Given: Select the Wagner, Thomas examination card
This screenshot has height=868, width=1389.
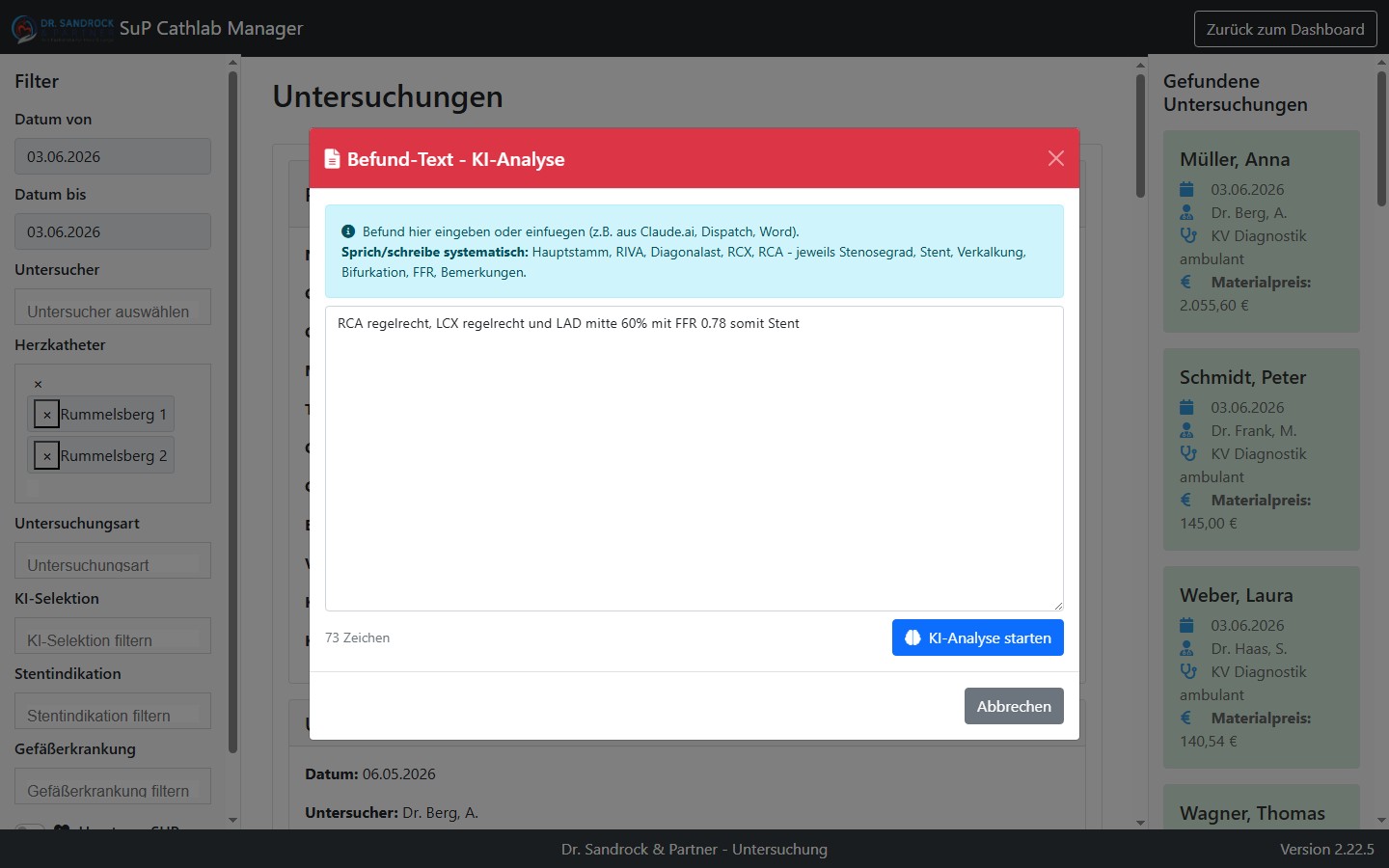Looking at the screenshot, I should (1261, 808).
